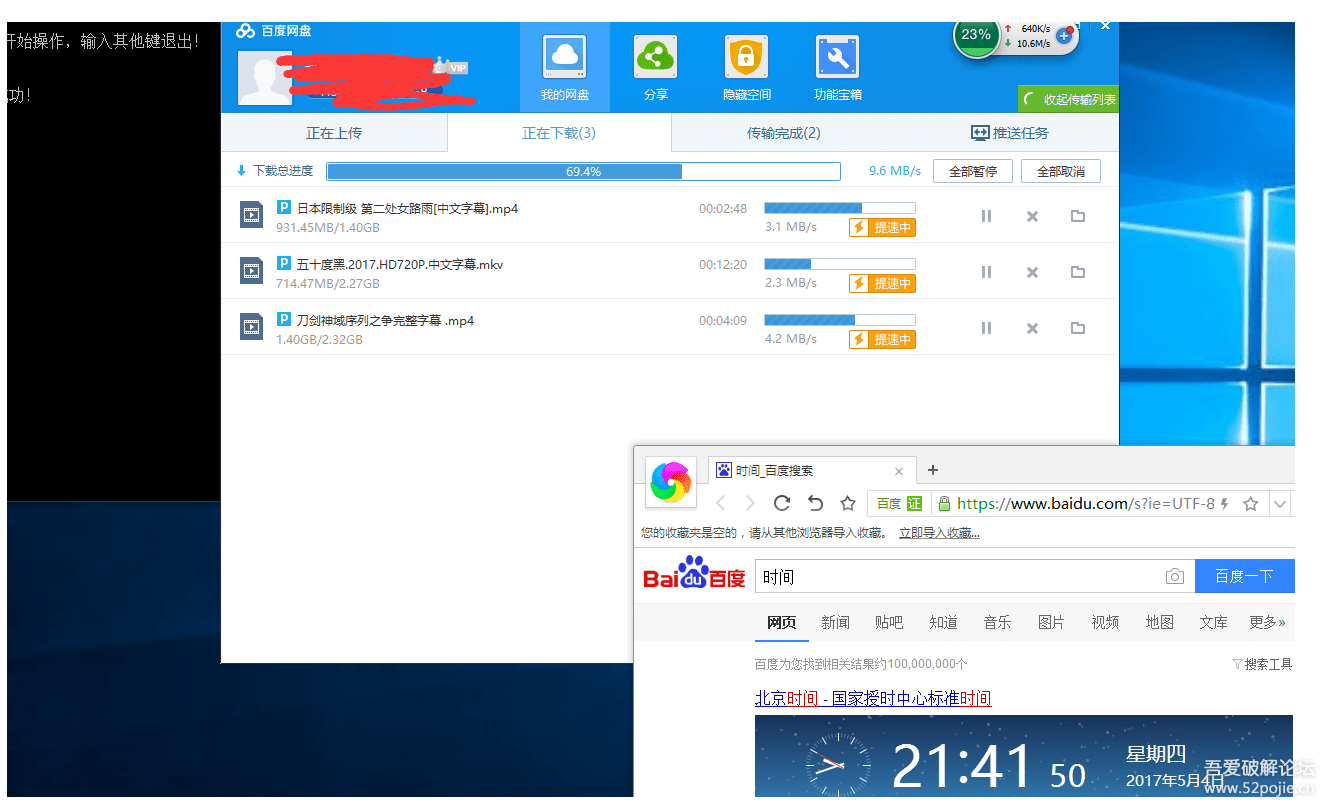This screenshot has width=1324, height=805.
Task: Click 提速中 badge for 日本限制级 file
Action: [x=882, y=228]
